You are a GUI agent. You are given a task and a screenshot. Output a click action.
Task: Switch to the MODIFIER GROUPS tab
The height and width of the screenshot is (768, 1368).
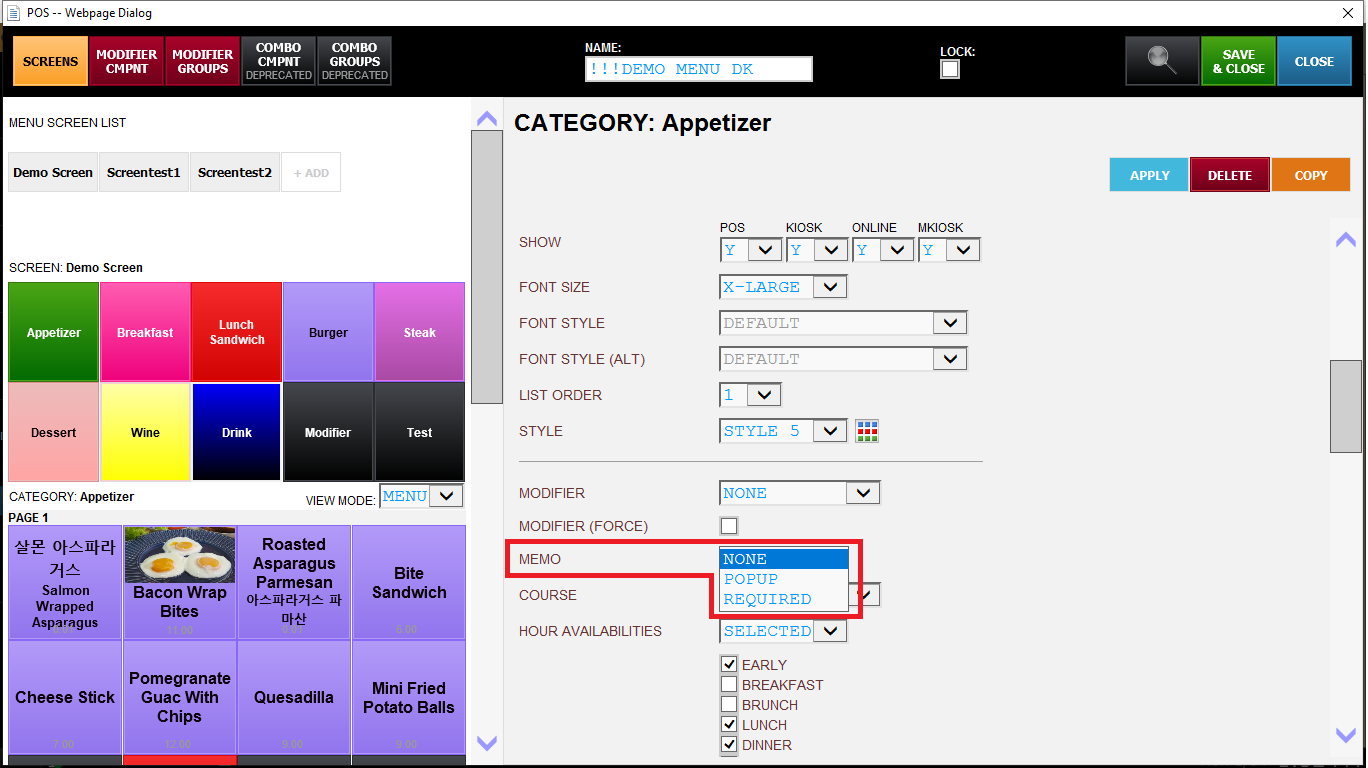point(203,61)
